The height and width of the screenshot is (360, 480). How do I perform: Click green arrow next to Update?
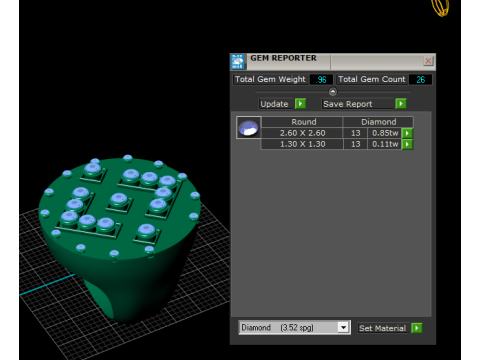pyautogui.click(x=300, y=104)
